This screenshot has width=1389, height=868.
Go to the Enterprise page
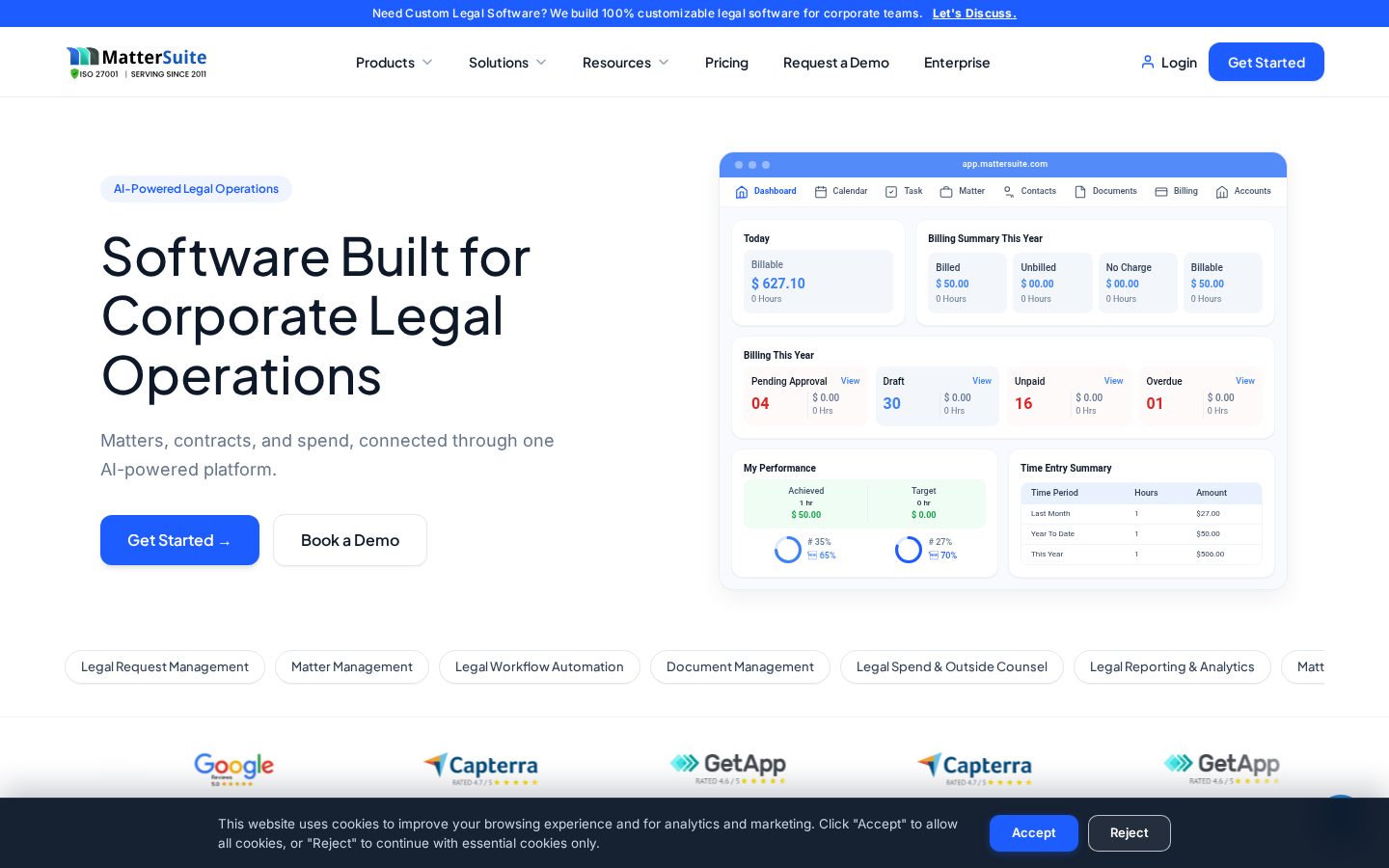[x=957, y=63]
